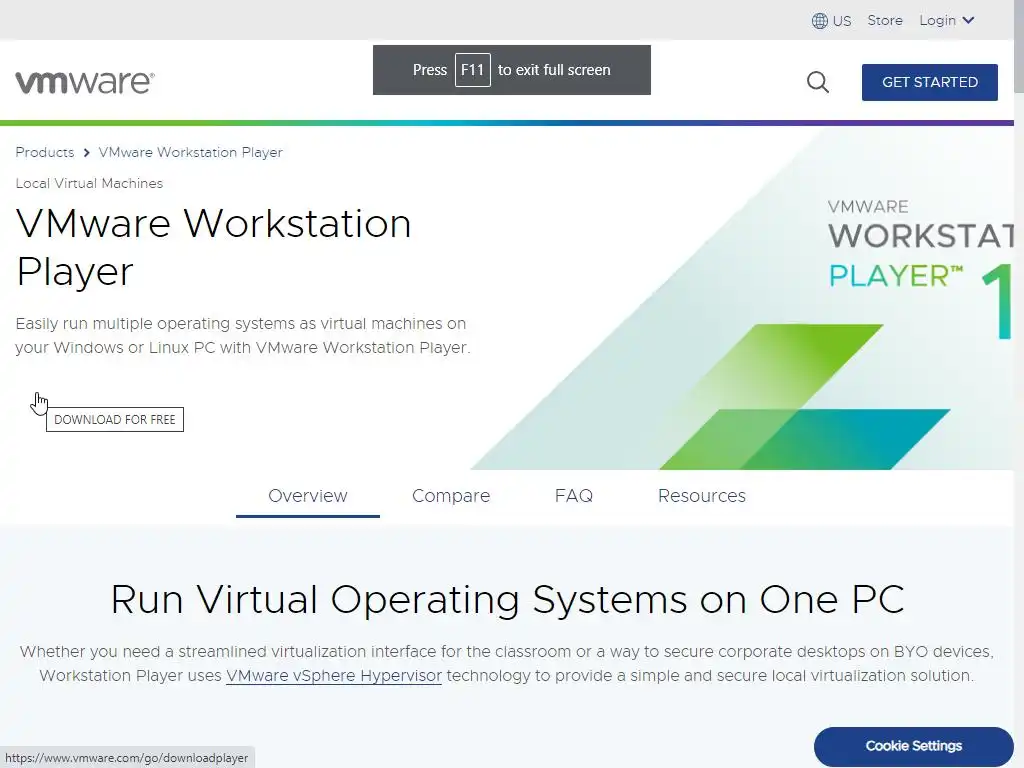Follow the VMware vSphere Hypervisor link
This screenshot has height=768, width=1024.
[x=334, y=675]
